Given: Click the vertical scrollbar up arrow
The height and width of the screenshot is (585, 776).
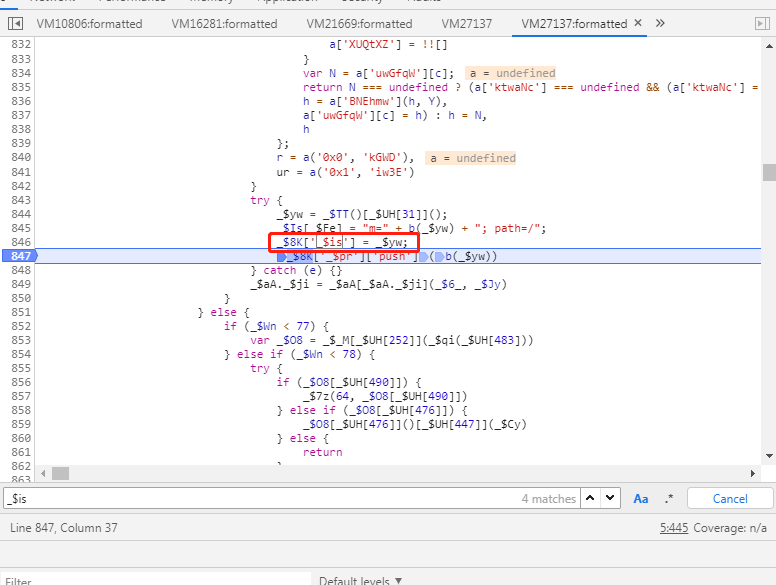Looking at the screenshot, I should [769, 46].
